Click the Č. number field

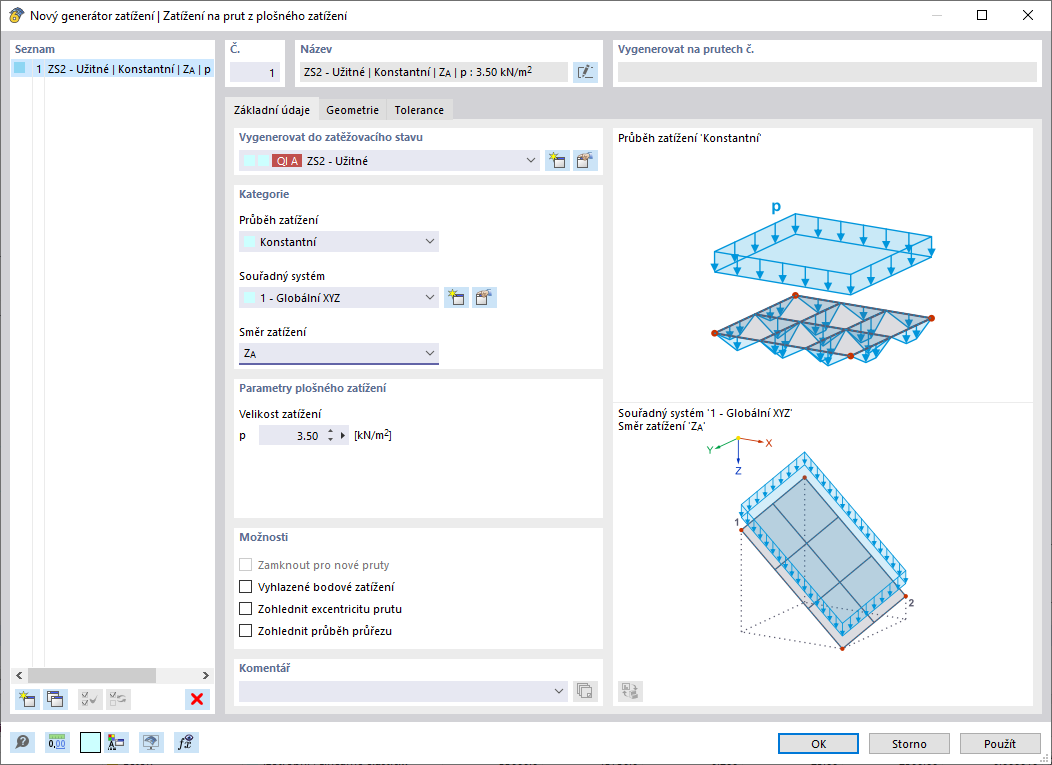pos(255,72)
